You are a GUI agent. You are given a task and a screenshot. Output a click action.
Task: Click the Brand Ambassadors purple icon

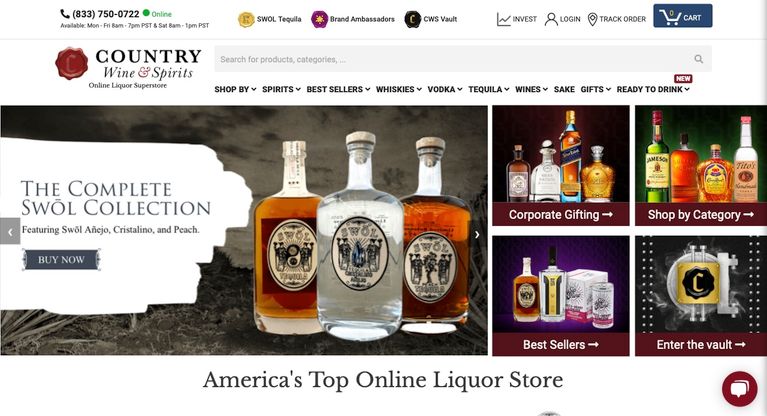pos(319,19)
